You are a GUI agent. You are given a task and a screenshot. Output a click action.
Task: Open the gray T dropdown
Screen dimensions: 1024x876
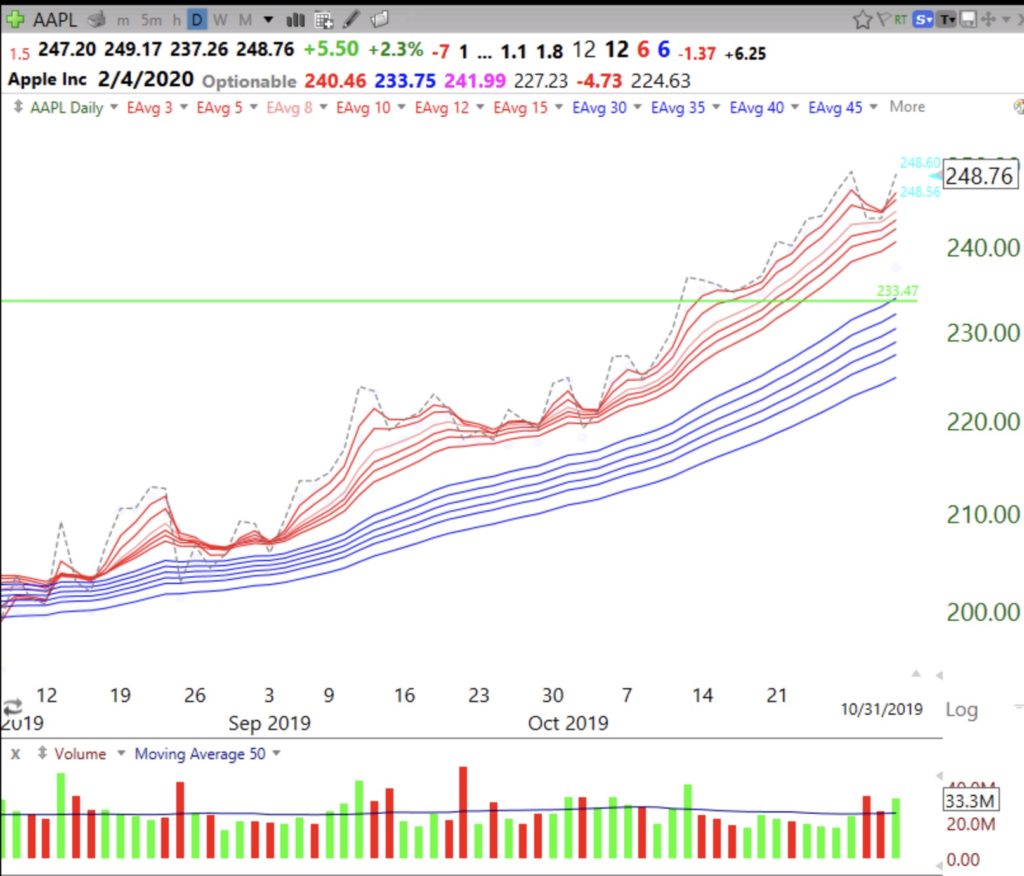click(x=947, y=20)
